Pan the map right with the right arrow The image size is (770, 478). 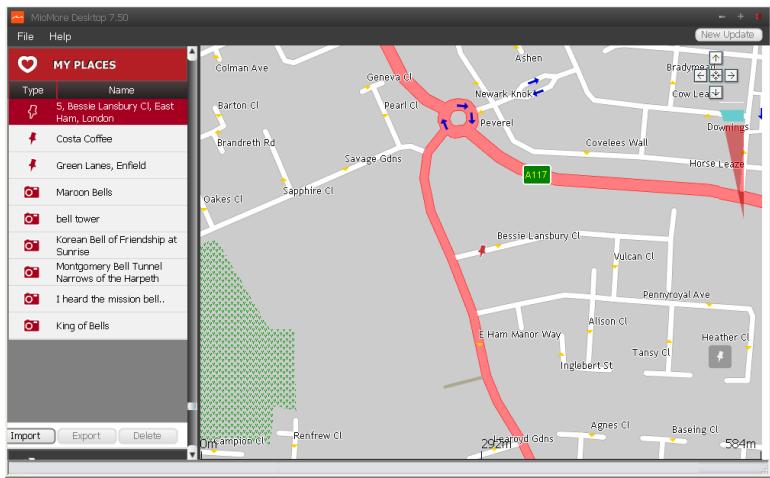click(x=731, y=76)
